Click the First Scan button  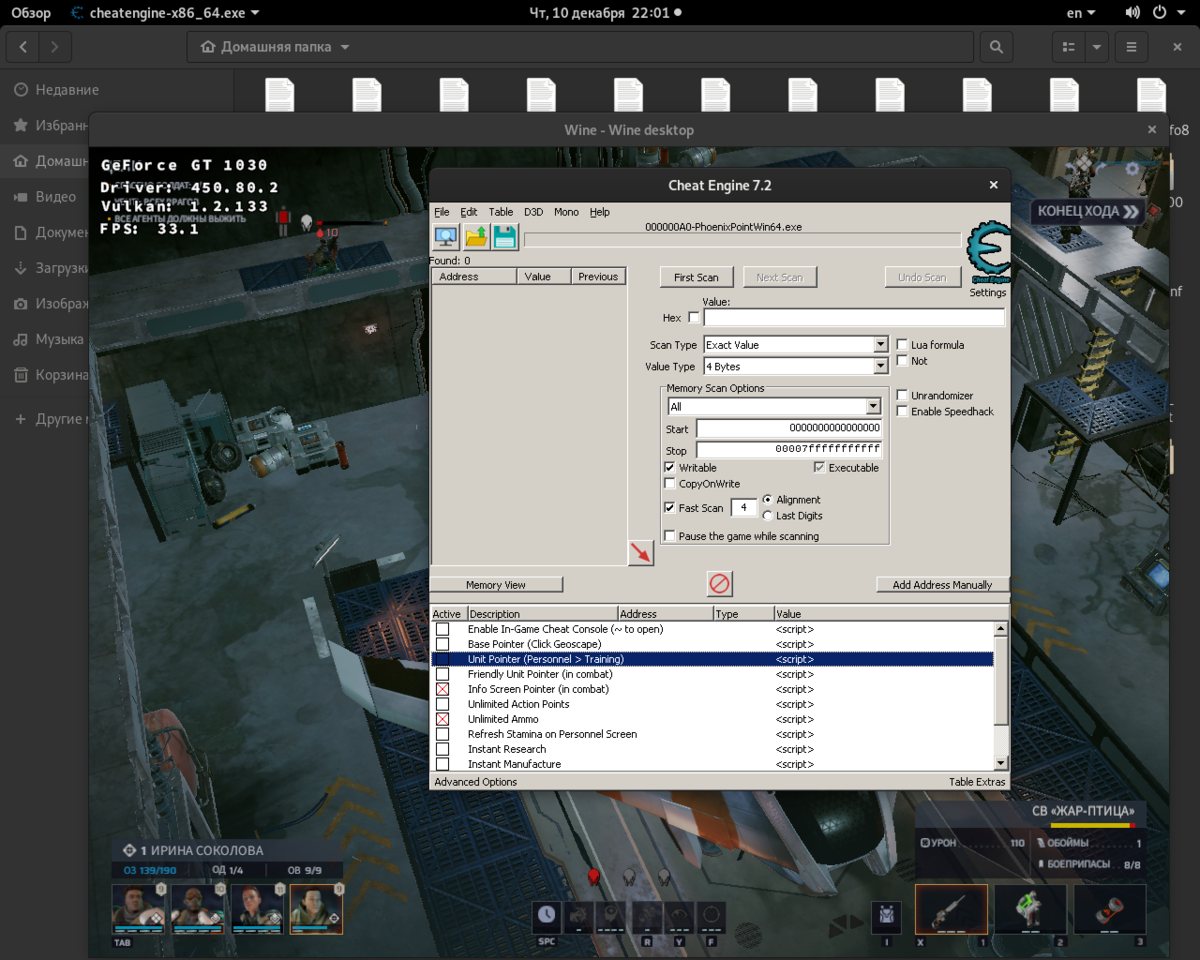(x=696, y=277)
